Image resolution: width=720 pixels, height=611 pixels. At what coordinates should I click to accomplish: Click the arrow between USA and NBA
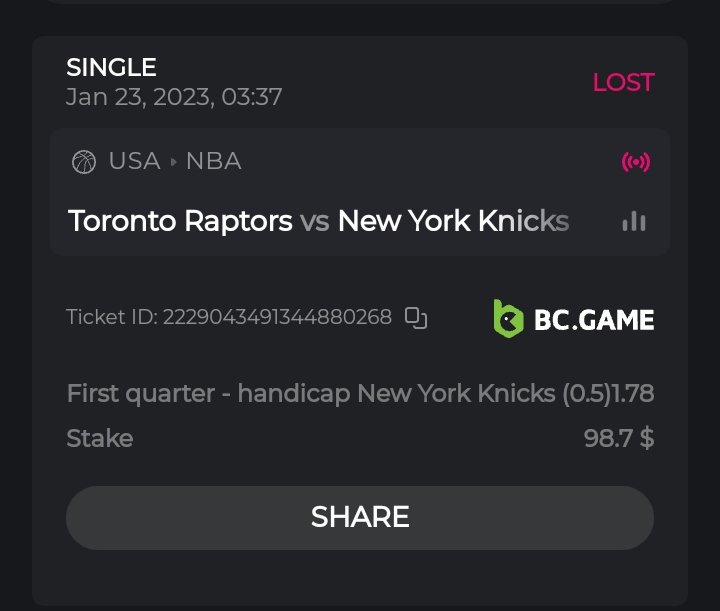tap(174, 162)
